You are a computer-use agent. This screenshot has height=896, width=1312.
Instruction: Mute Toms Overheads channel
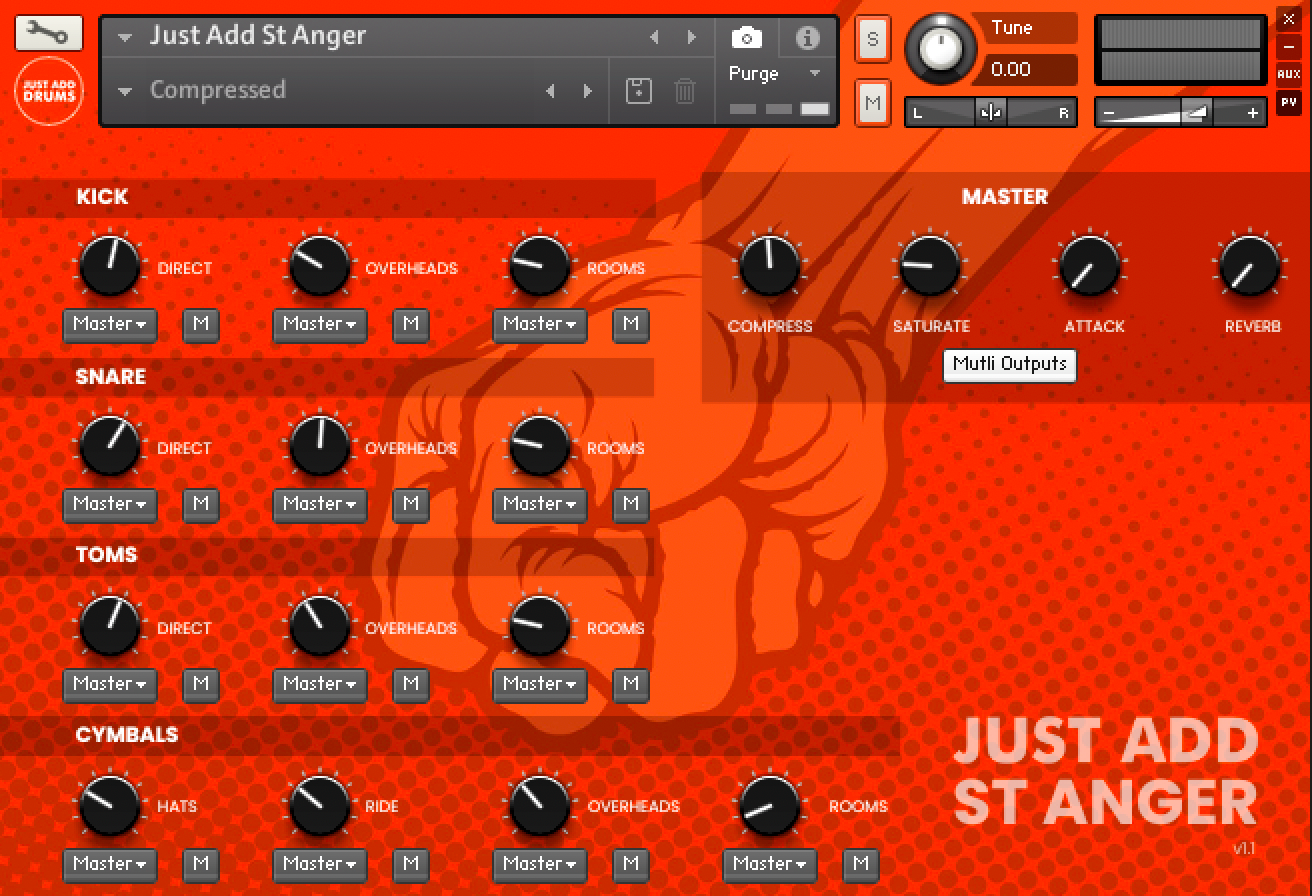pyautogui.click(x=411, y=684)
